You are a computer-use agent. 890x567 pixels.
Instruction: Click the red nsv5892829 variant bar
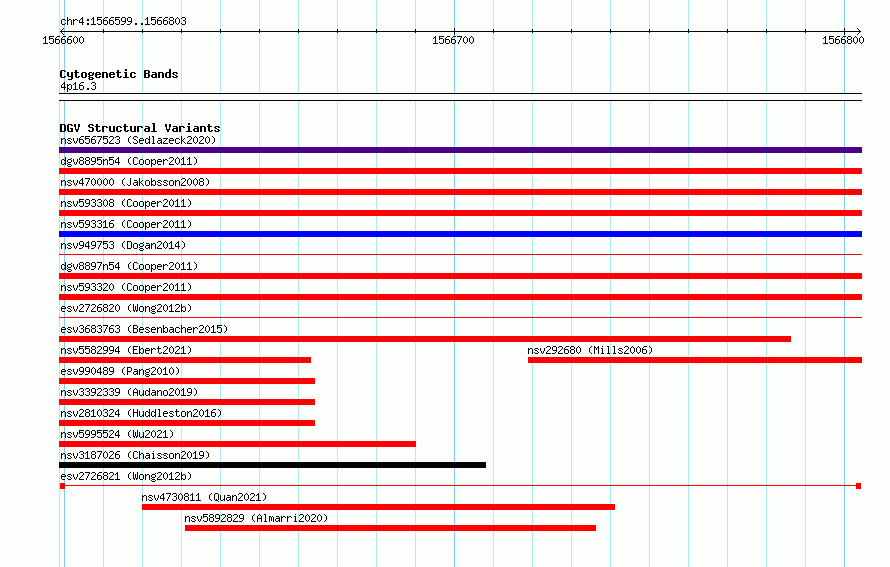pos(391,528)
